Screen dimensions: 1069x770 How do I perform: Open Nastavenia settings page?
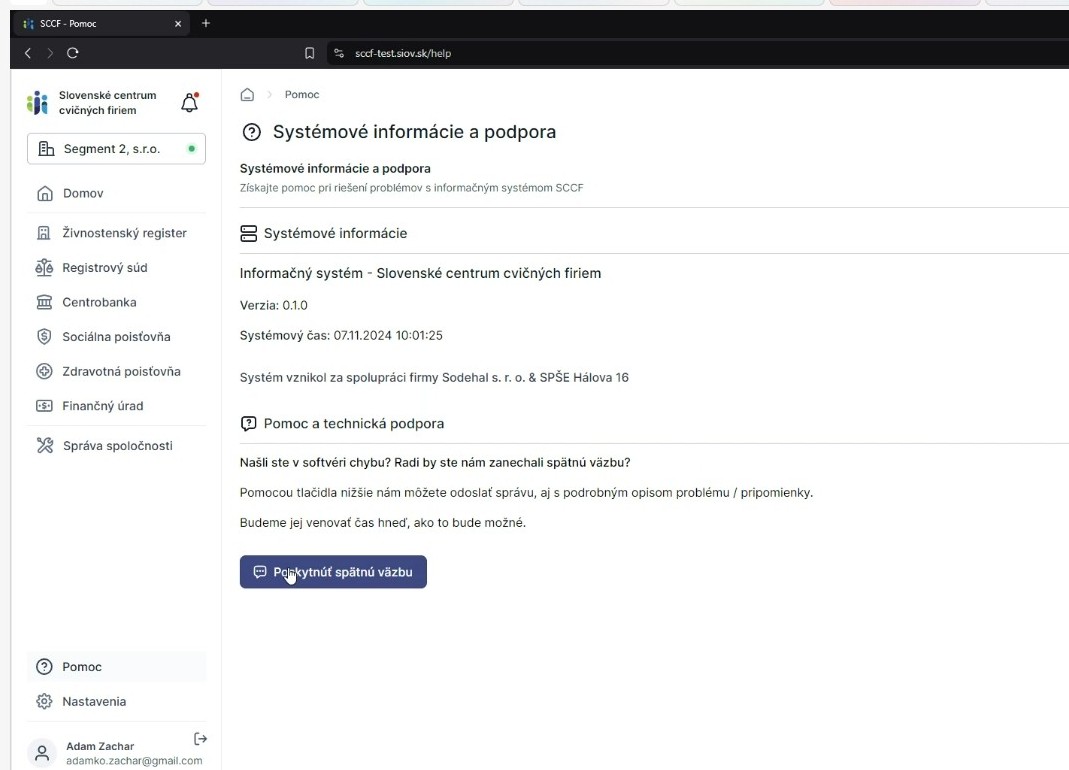tap(94, 702)
